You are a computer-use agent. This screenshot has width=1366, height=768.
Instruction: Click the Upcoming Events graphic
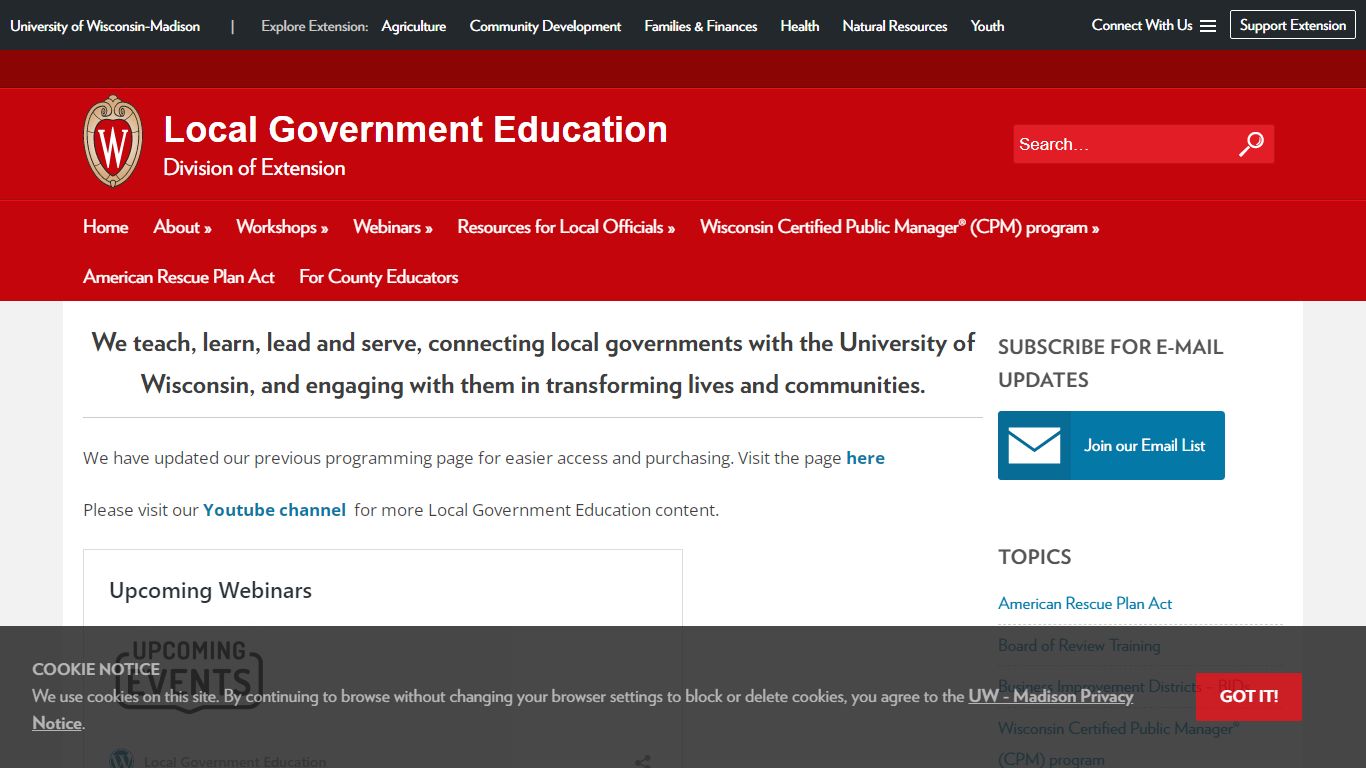(189, 677)
